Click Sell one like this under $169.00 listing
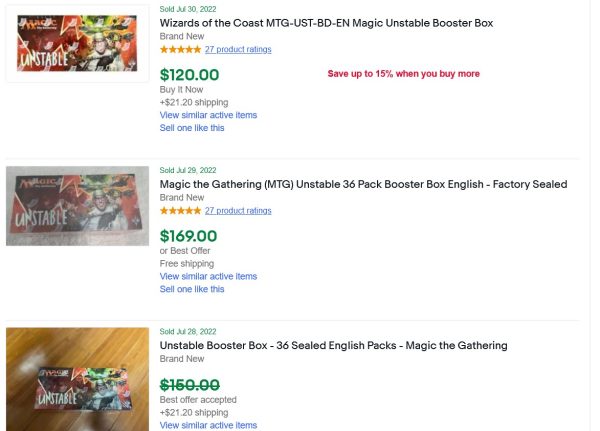The height and width of the screenshot is (431, 600). [x=192, y=289]
